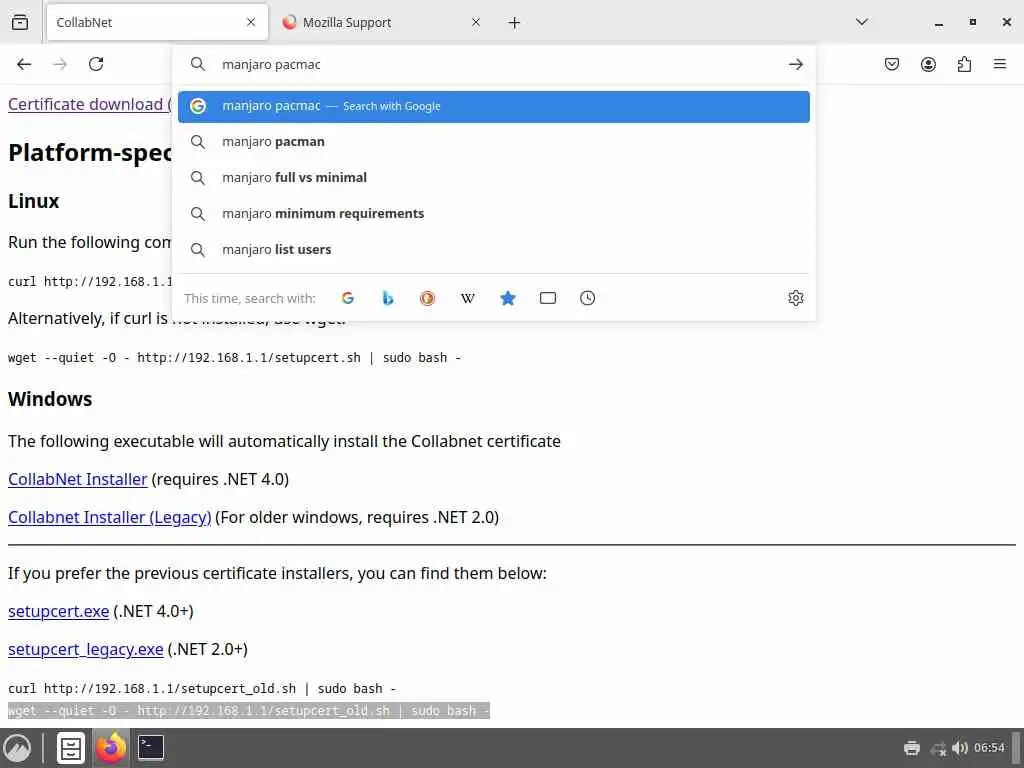Image resolution: width=1024 pixels, height=768 pixels.
Task: Click the printer tray icon
Action: (912, 748)
